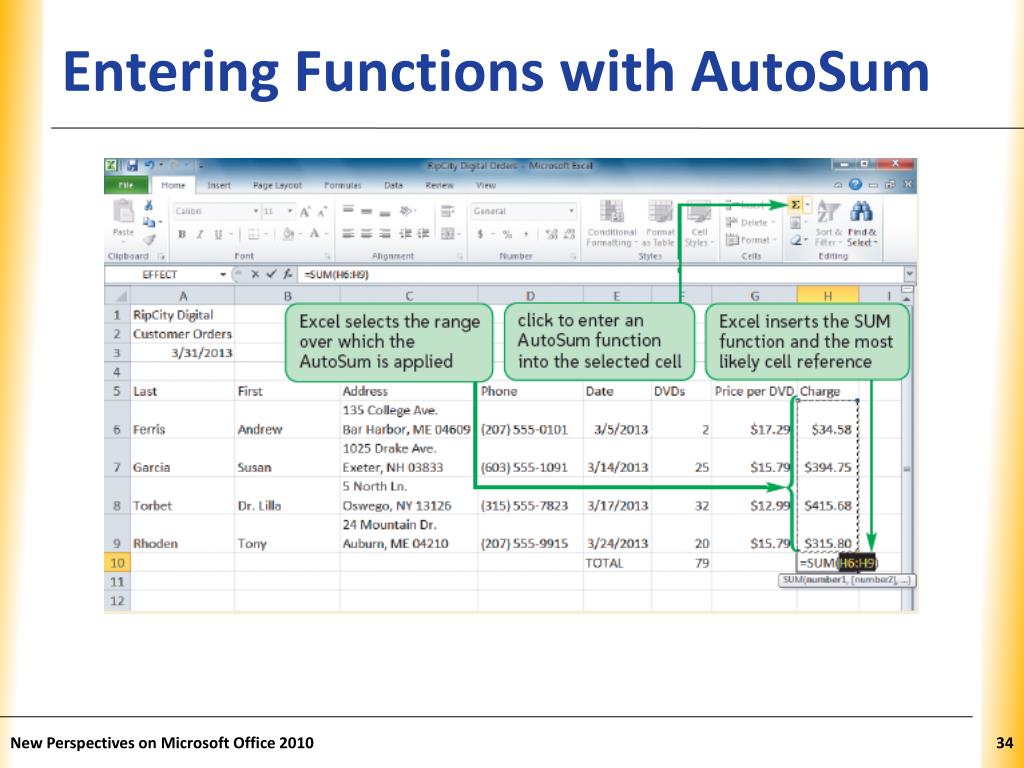The image size is (1024, 768).
Task: Click the Name Box showing EFFECT
Action: point(161,274)
